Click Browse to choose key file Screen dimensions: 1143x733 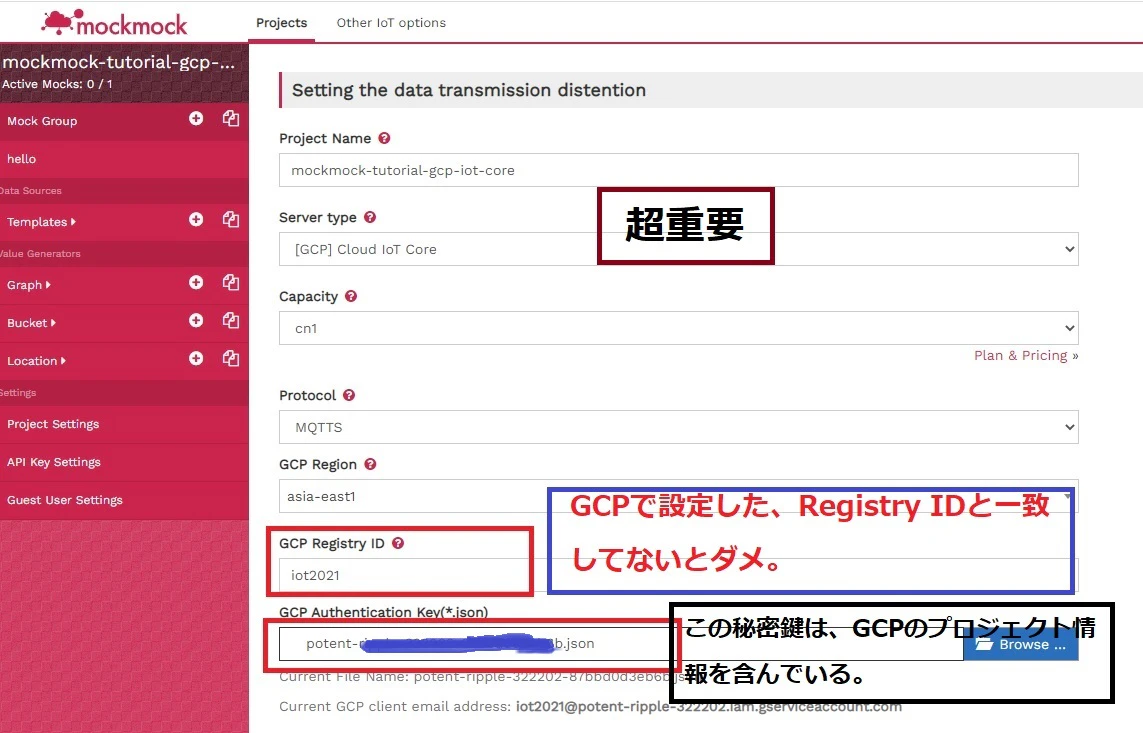coord(1021,644)
